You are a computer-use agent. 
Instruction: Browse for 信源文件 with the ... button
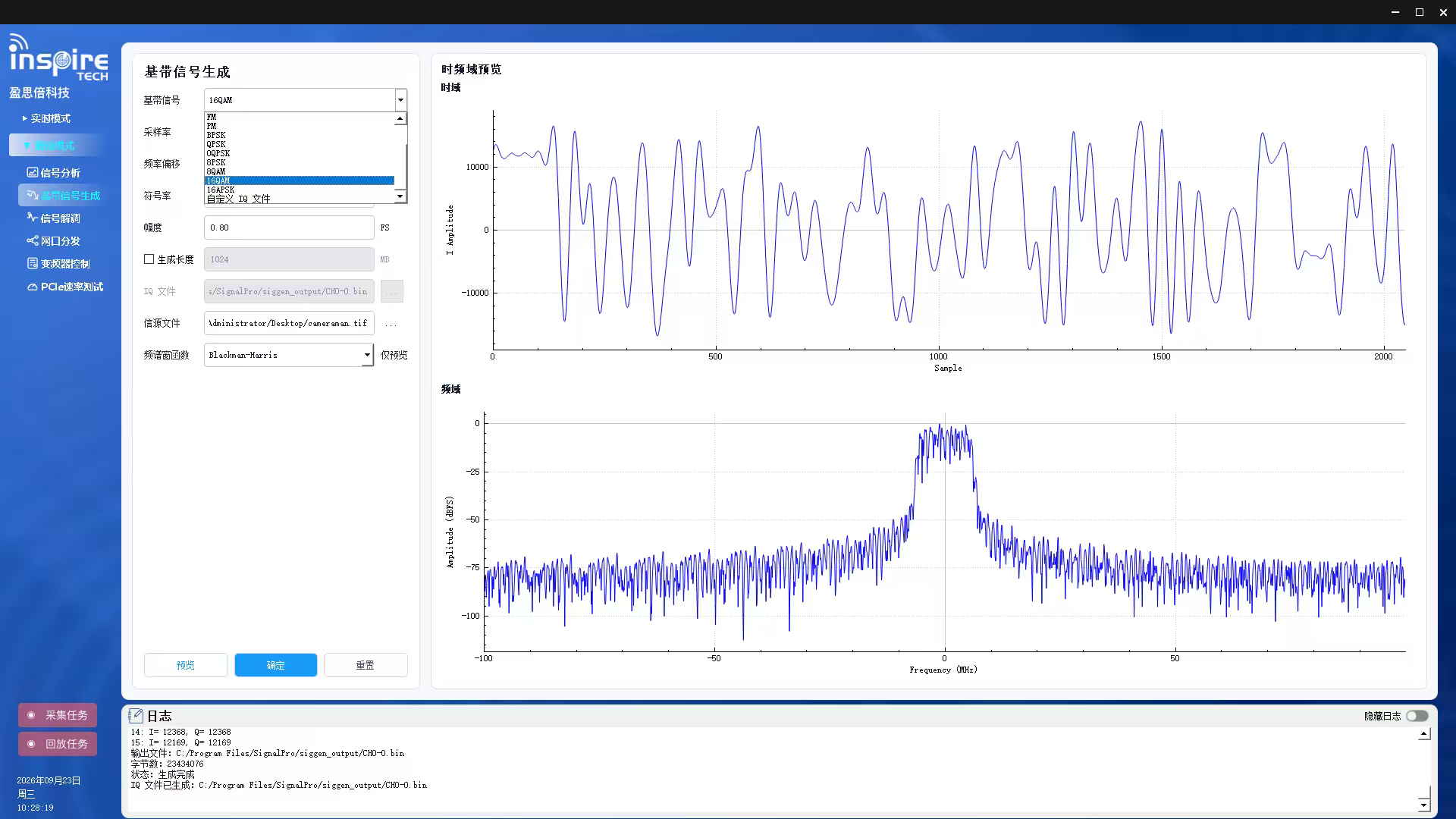coord(391,324)
